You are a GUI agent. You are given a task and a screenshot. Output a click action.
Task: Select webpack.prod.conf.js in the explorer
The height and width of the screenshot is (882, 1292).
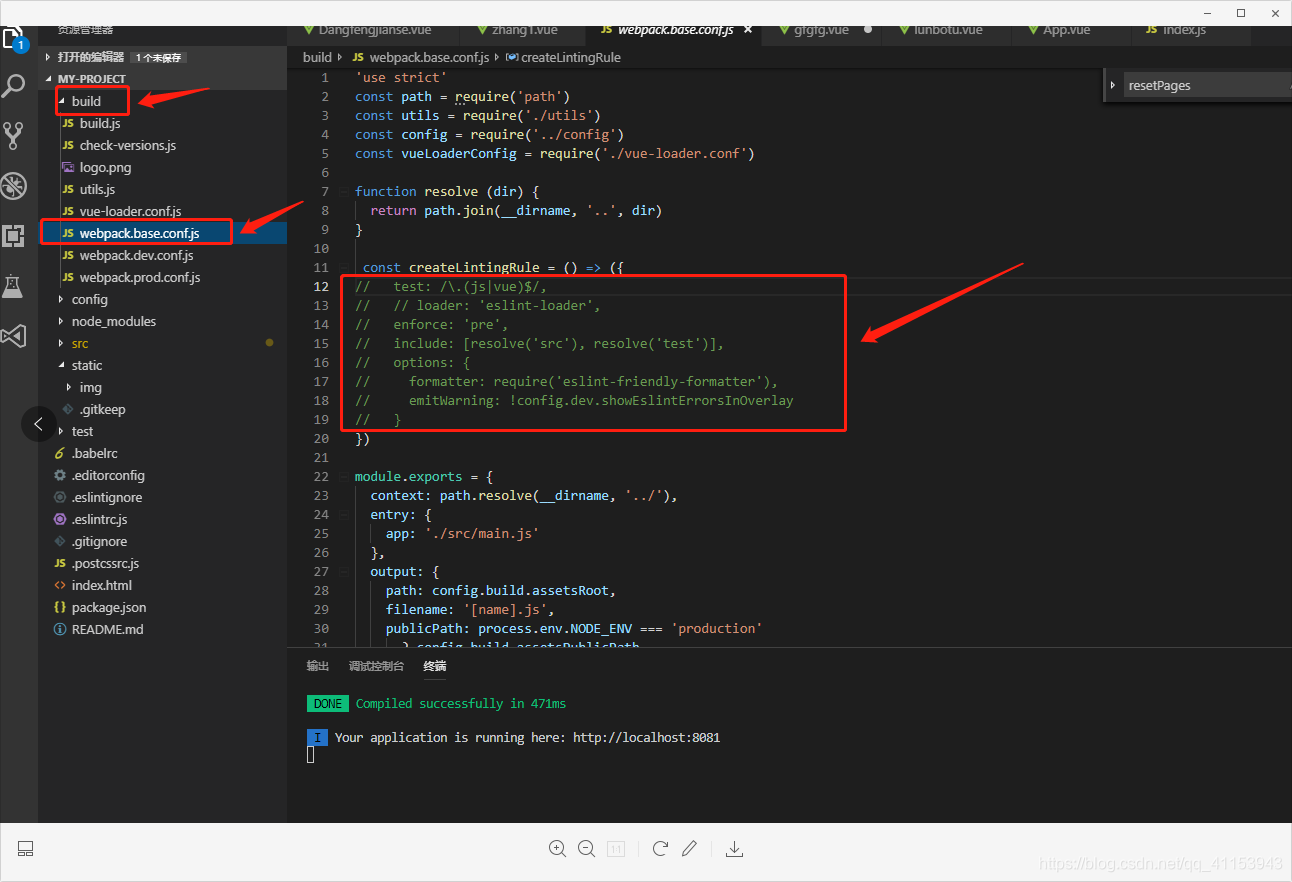click(x=139, y=277)
